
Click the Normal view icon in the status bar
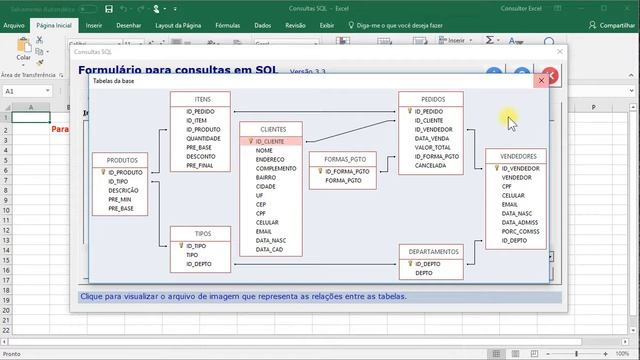click(x=496, y=354)
